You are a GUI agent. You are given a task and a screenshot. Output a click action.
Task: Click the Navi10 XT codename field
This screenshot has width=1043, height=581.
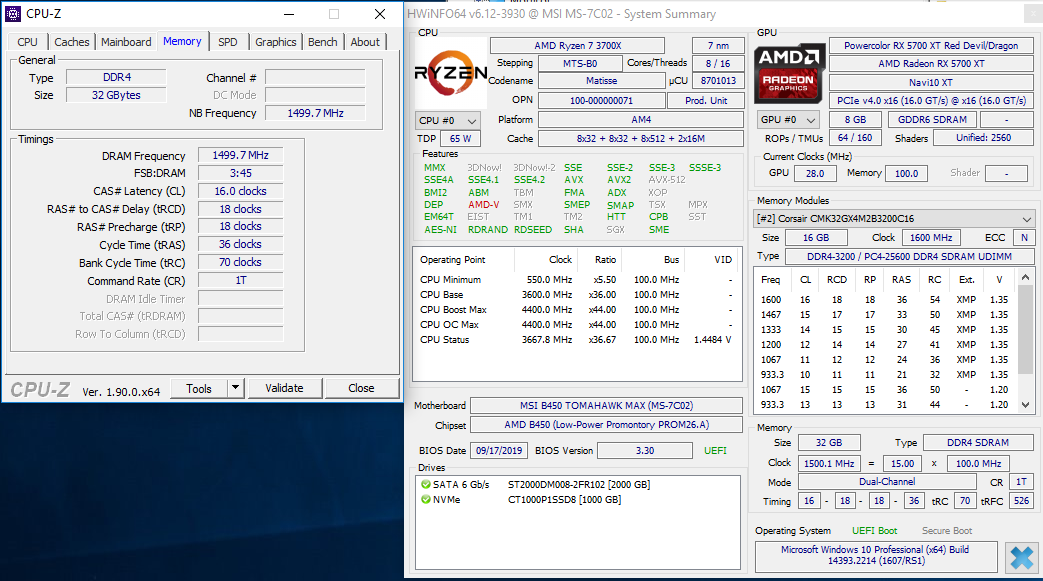[931, 82]
